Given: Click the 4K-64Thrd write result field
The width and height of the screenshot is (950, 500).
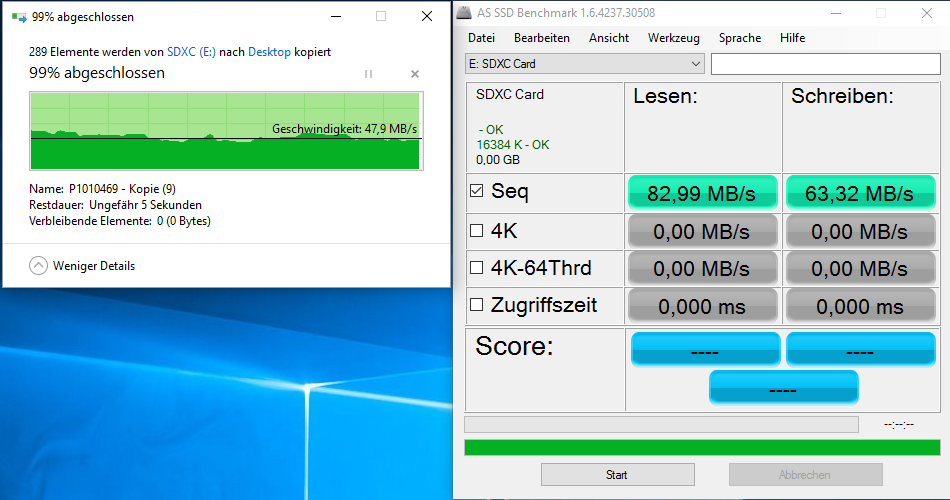Looking at the screenshot, I should point(860,268).
